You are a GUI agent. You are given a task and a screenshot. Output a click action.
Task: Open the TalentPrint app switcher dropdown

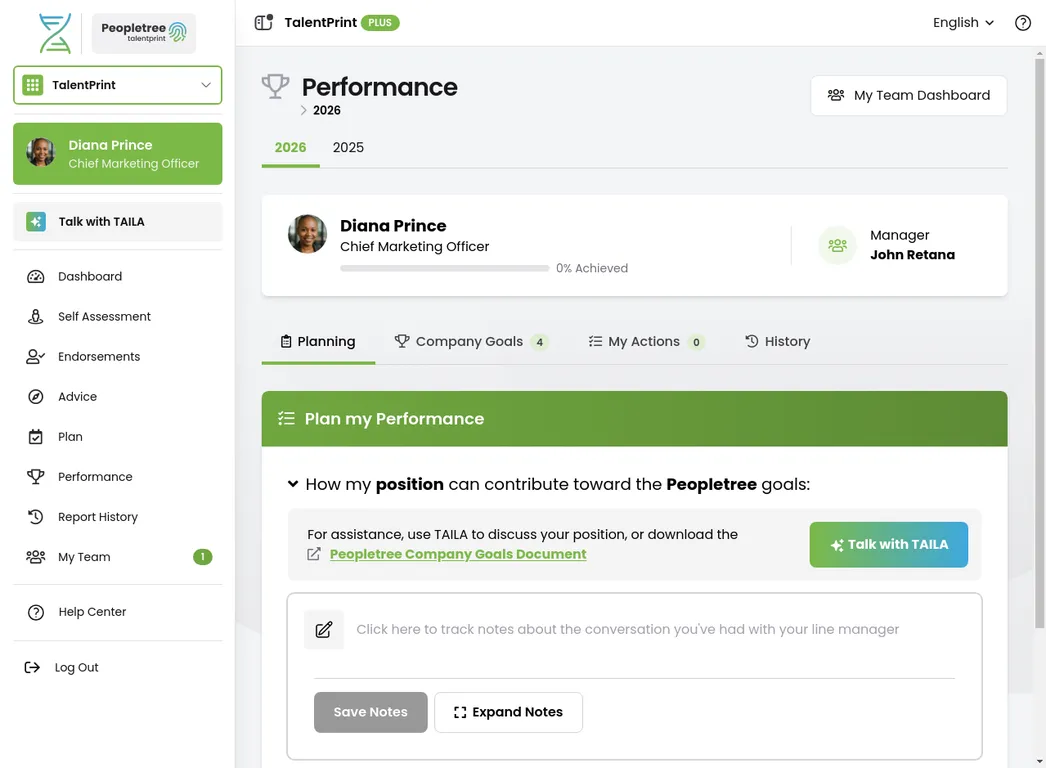(x=117, y=85)
